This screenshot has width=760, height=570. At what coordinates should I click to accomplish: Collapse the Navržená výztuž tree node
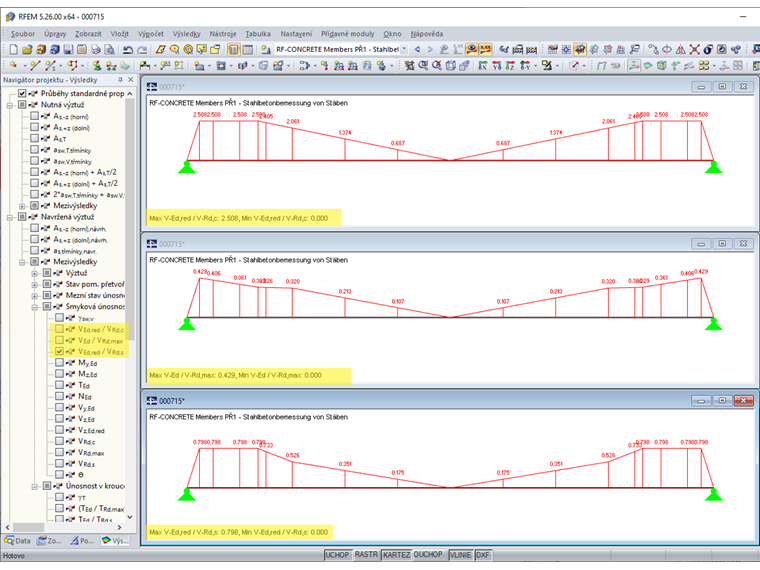[10, 216]
